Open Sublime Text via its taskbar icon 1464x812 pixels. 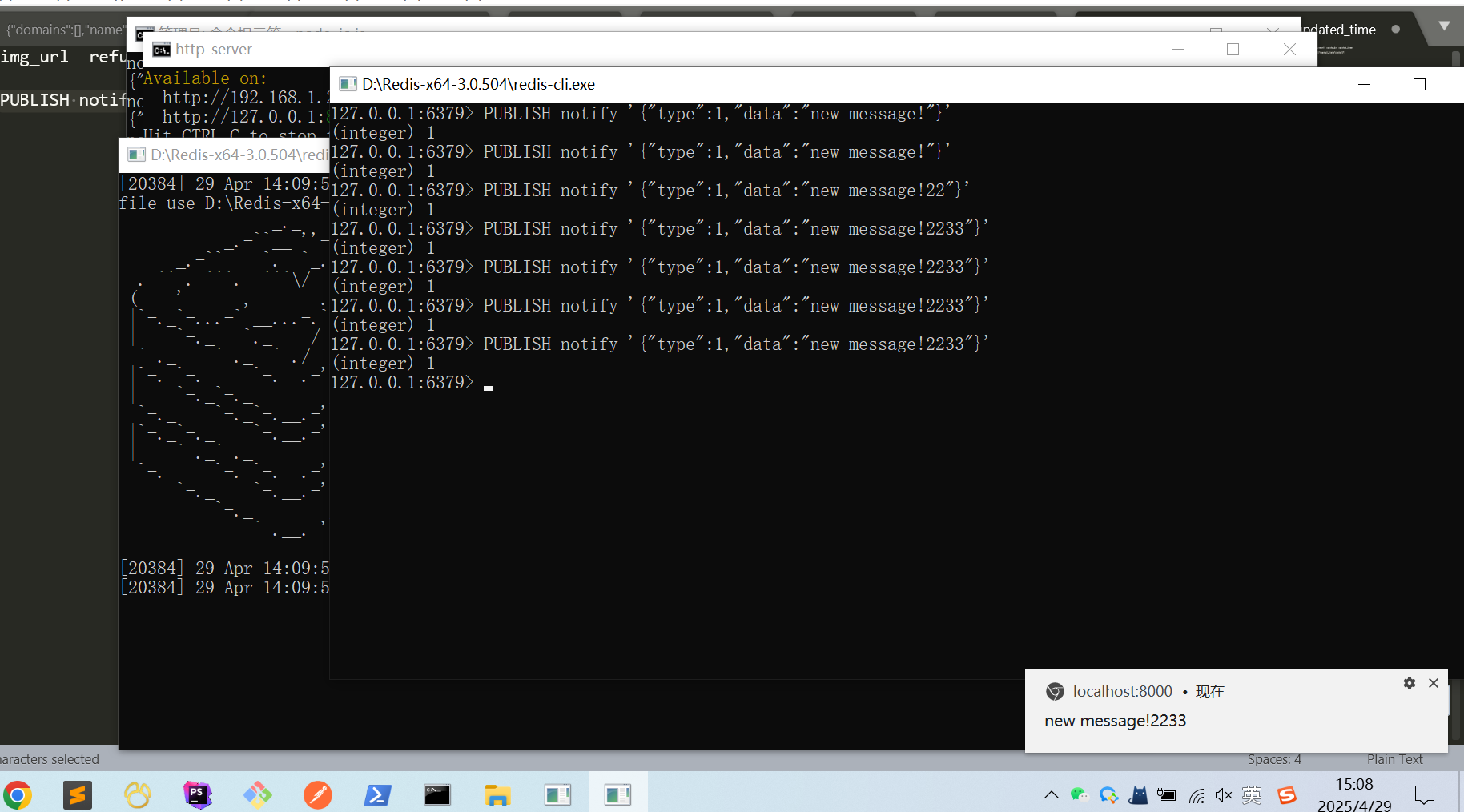coord(78,795)
